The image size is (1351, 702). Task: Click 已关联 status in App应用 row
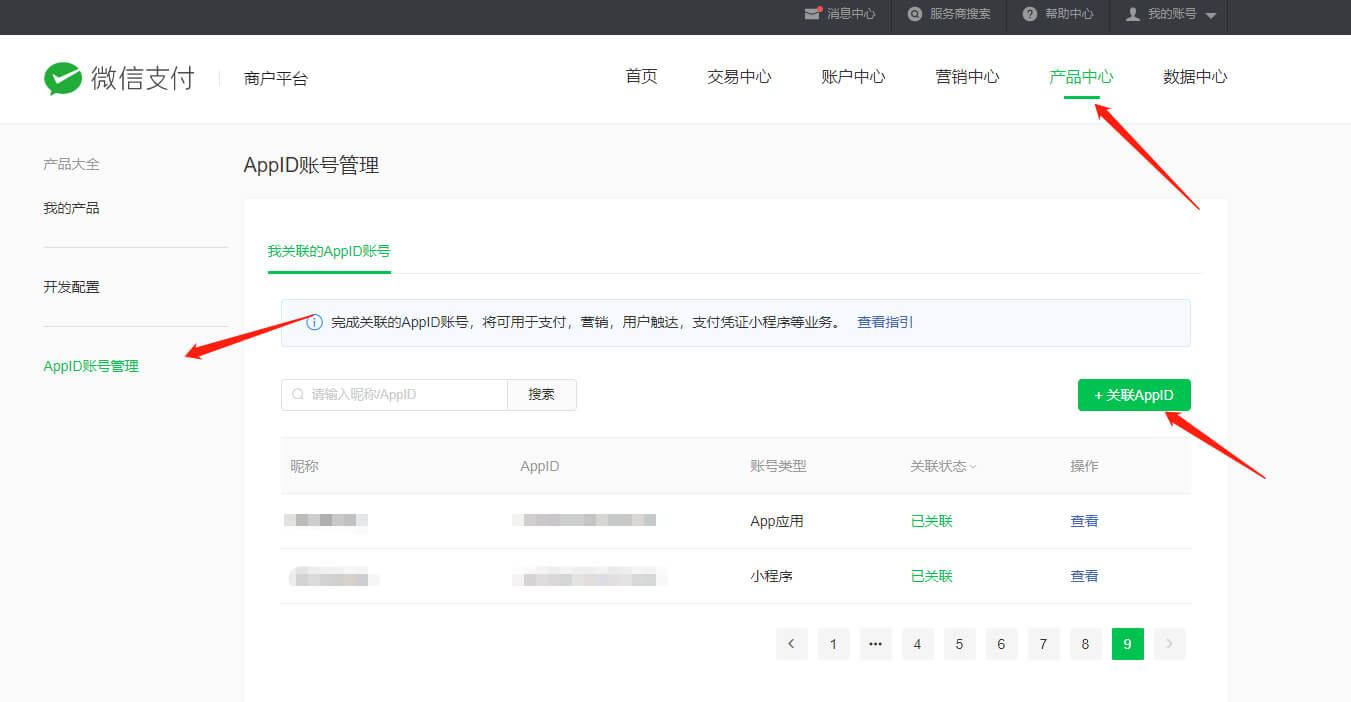coord(931,521)
